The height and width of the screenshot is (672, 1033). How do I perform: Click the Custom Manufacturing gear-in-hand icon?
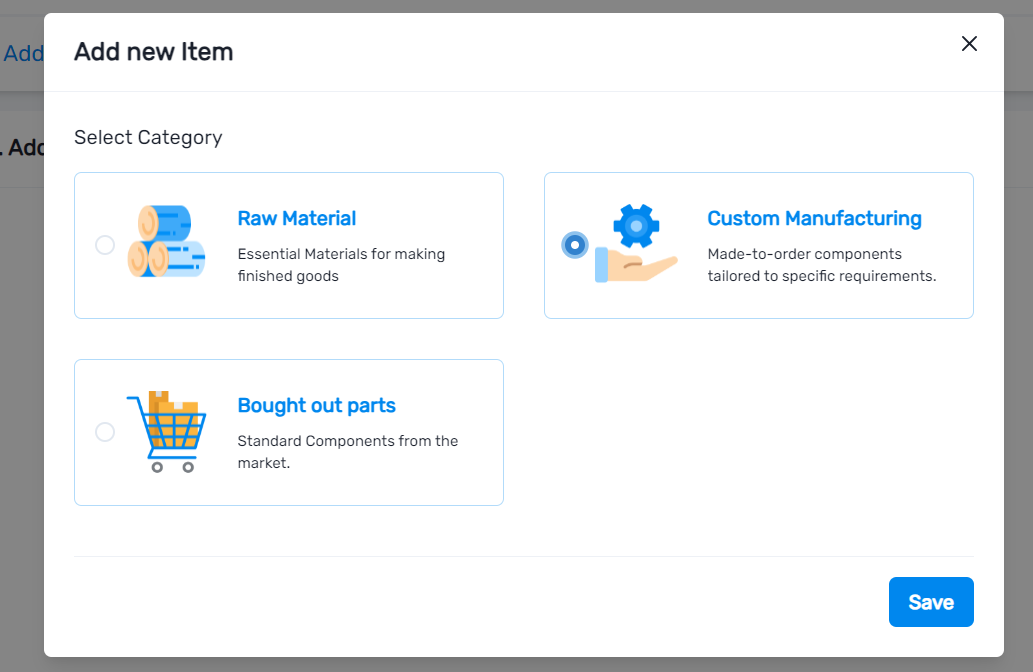[x=636, y=243]
